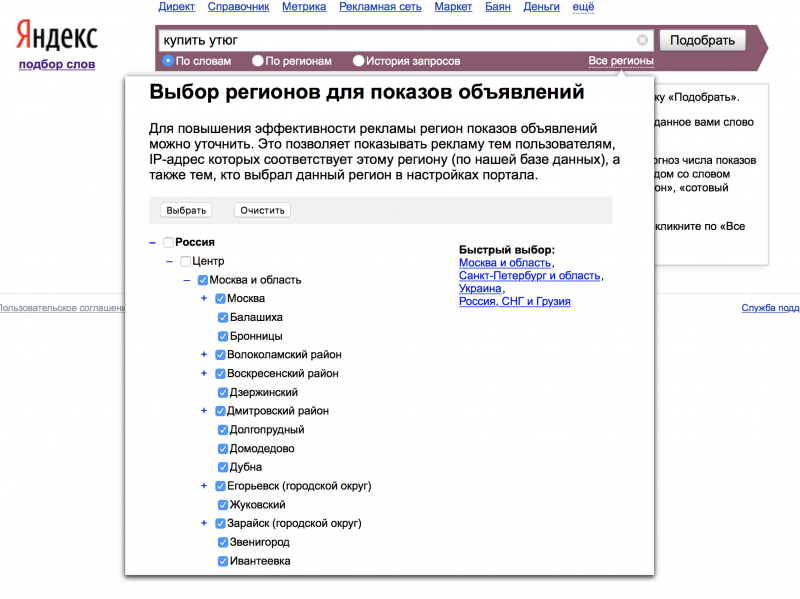The height and width of the screenshot is (599, 800).
Task: Open the 'Служба поддержки' footer link
Action: click(x=770, y=308)
